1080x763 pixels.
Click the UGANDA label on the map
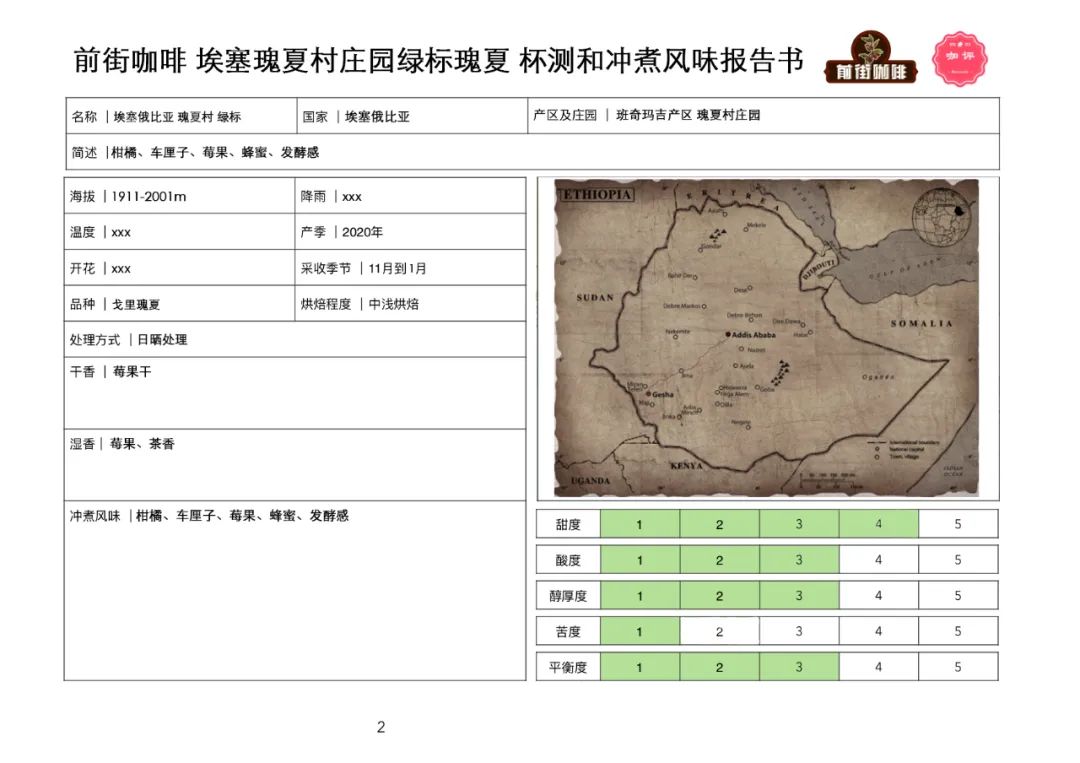click(x=590, y=480)
